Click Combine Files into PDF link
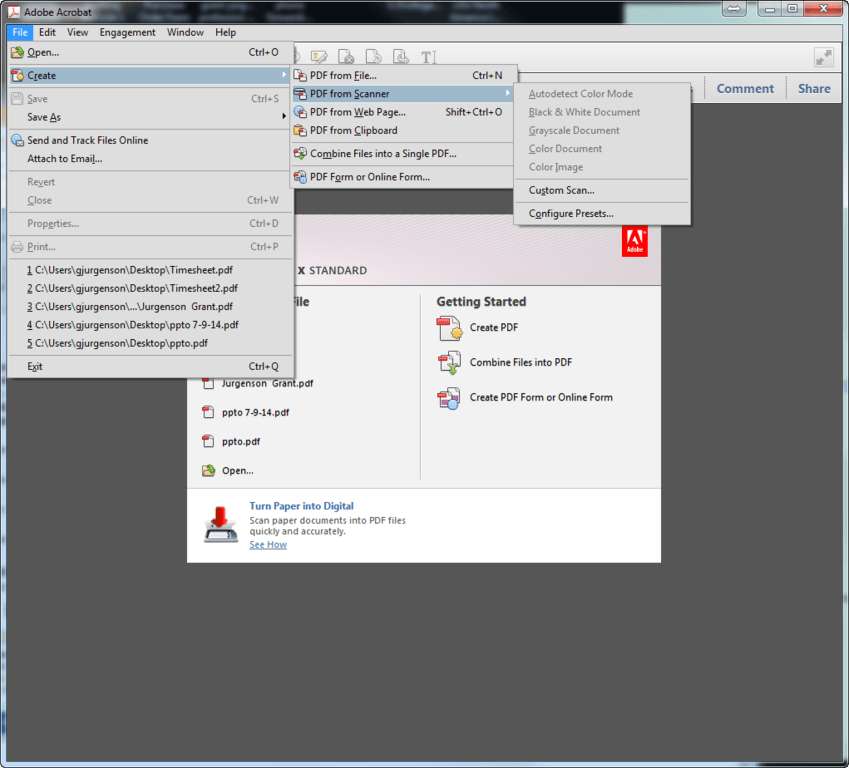 520,362
